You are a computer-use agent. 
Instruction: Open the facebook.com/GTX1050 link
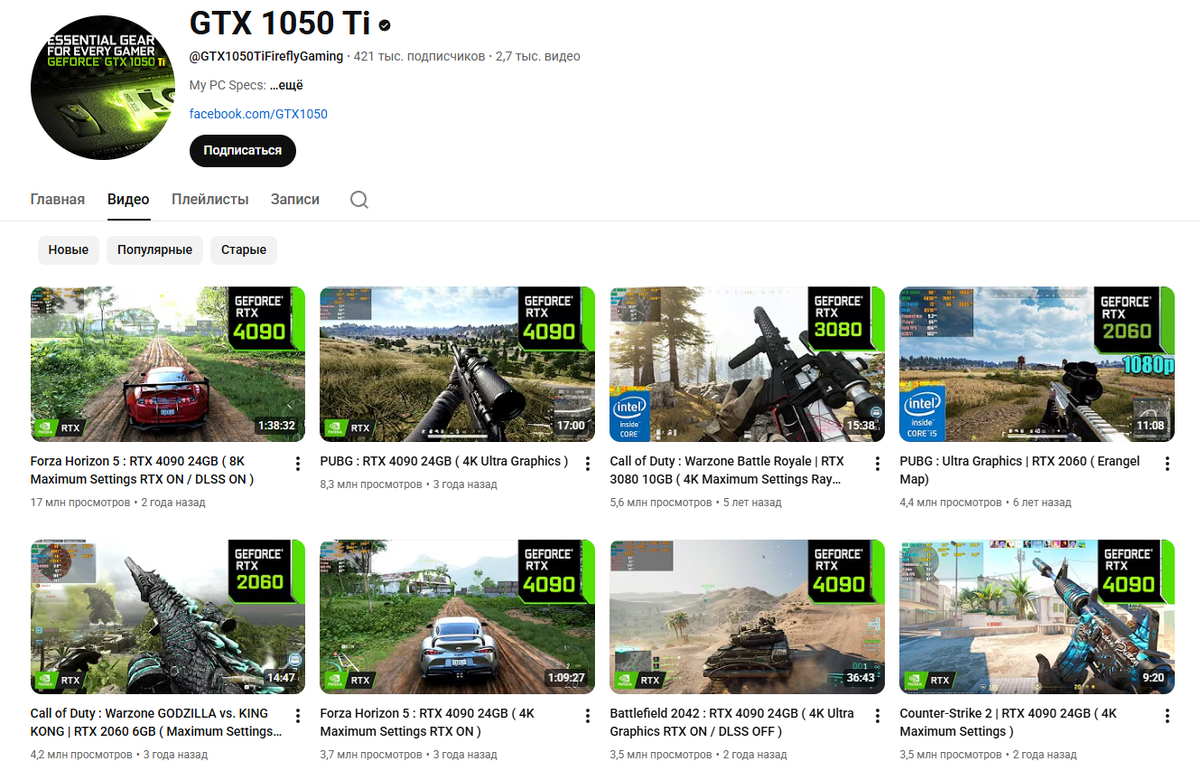(259, 114)
